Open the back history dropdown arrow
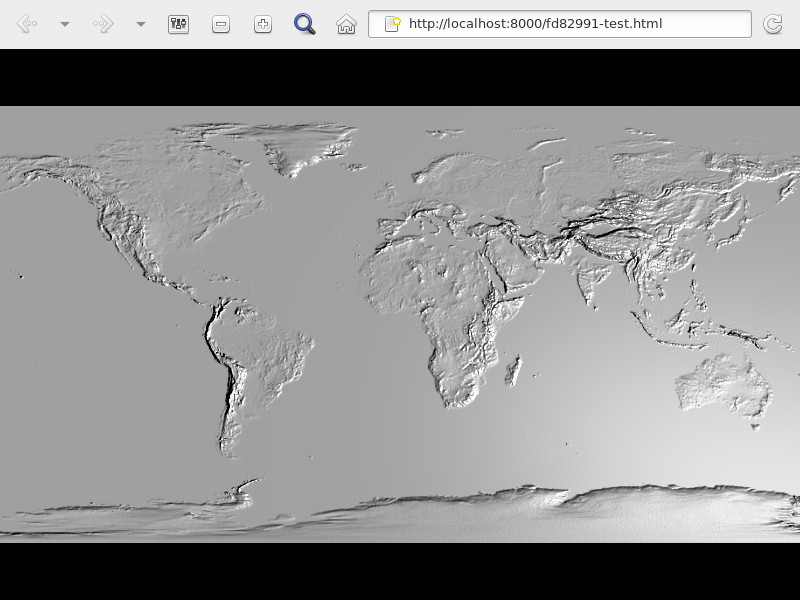The image size is (800, 600). pos(65,24)
